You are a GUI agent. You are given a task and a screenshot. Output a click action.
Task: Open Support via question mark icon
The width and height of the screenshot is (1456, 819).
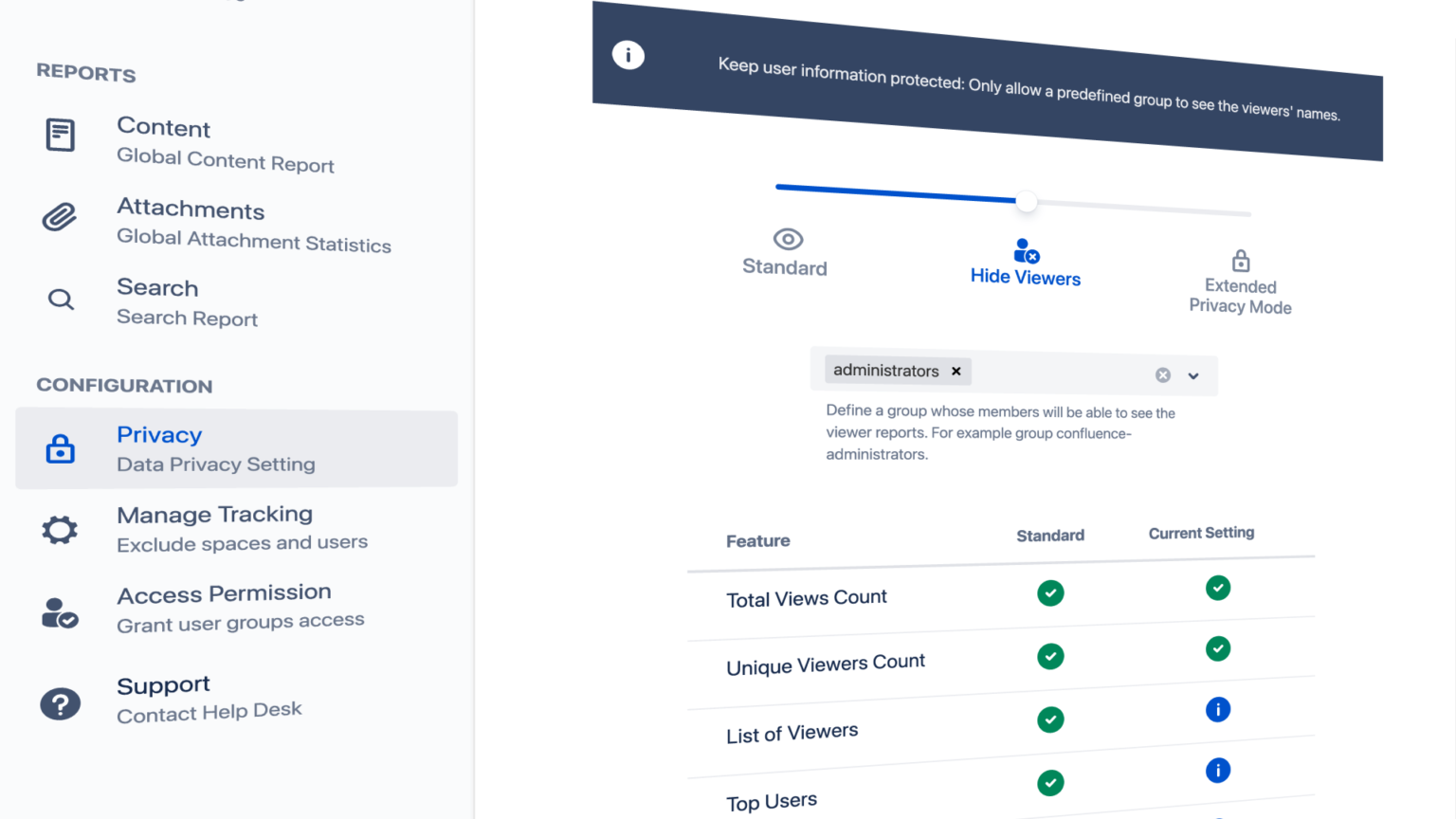click(60, 702)
